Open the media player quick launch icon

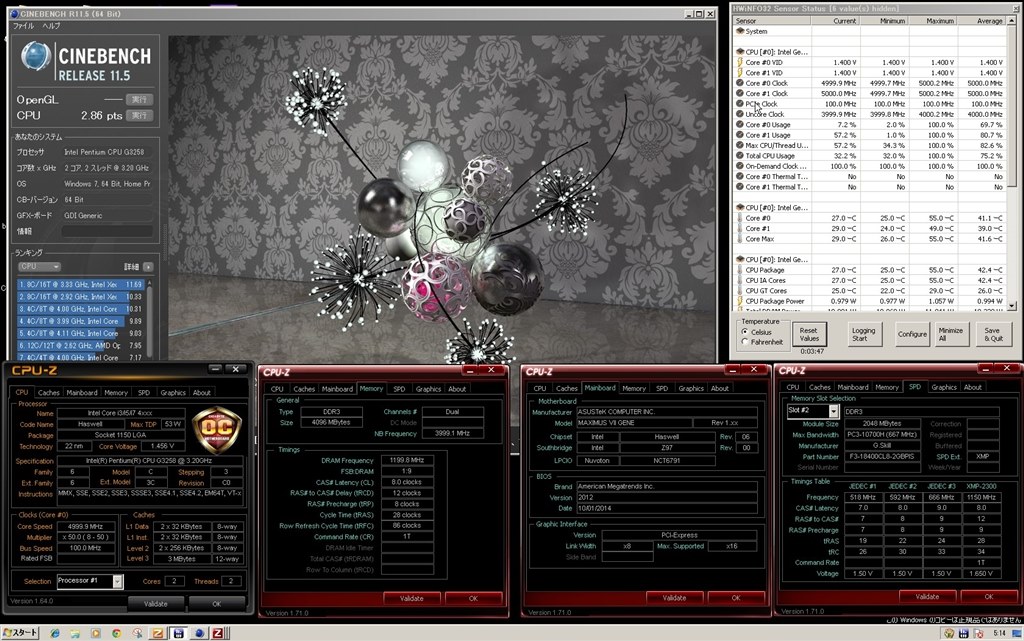coord(96,633)
